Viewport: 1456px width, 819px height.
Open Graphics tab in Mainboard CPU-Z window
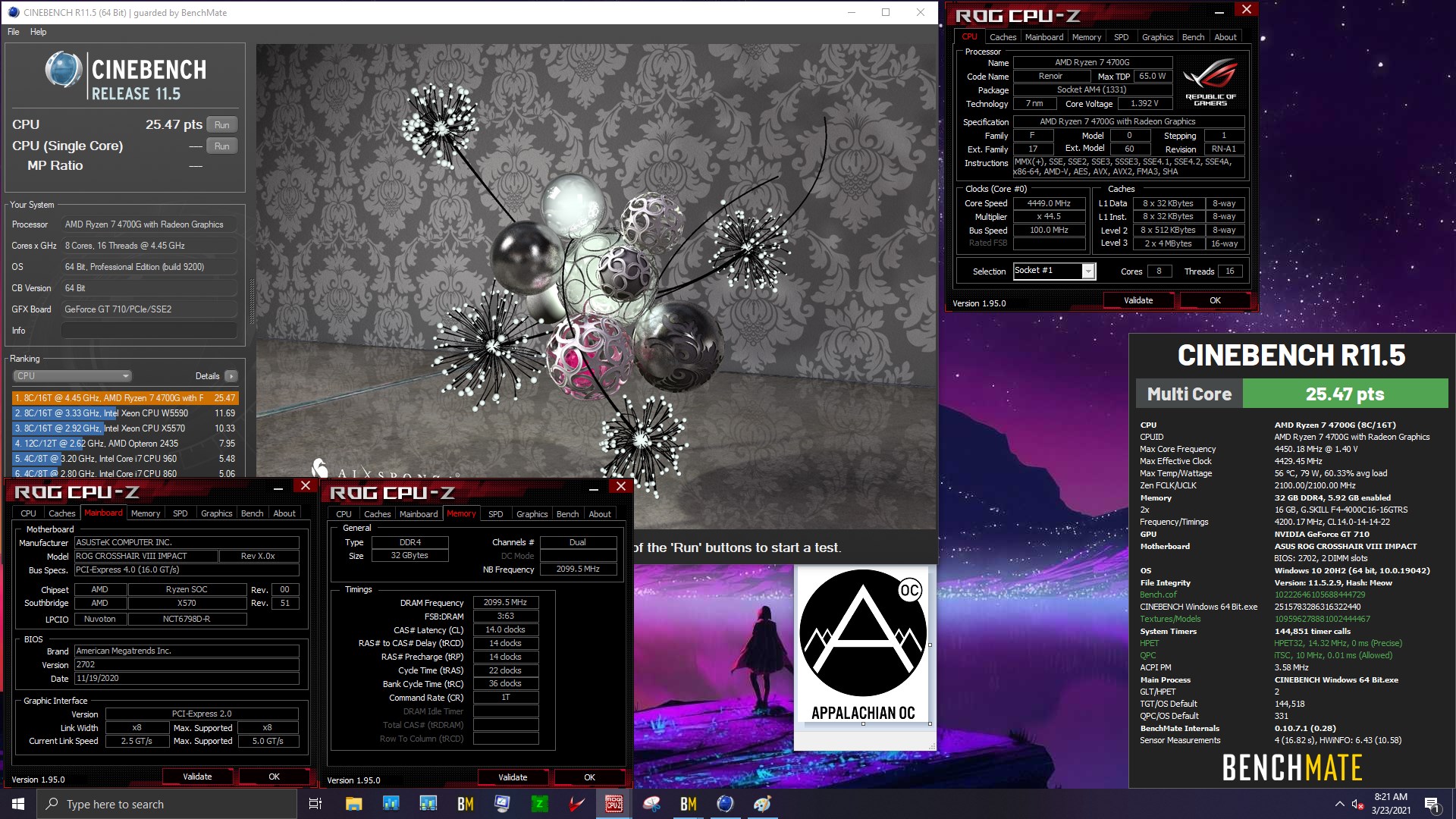coord(216,513)
